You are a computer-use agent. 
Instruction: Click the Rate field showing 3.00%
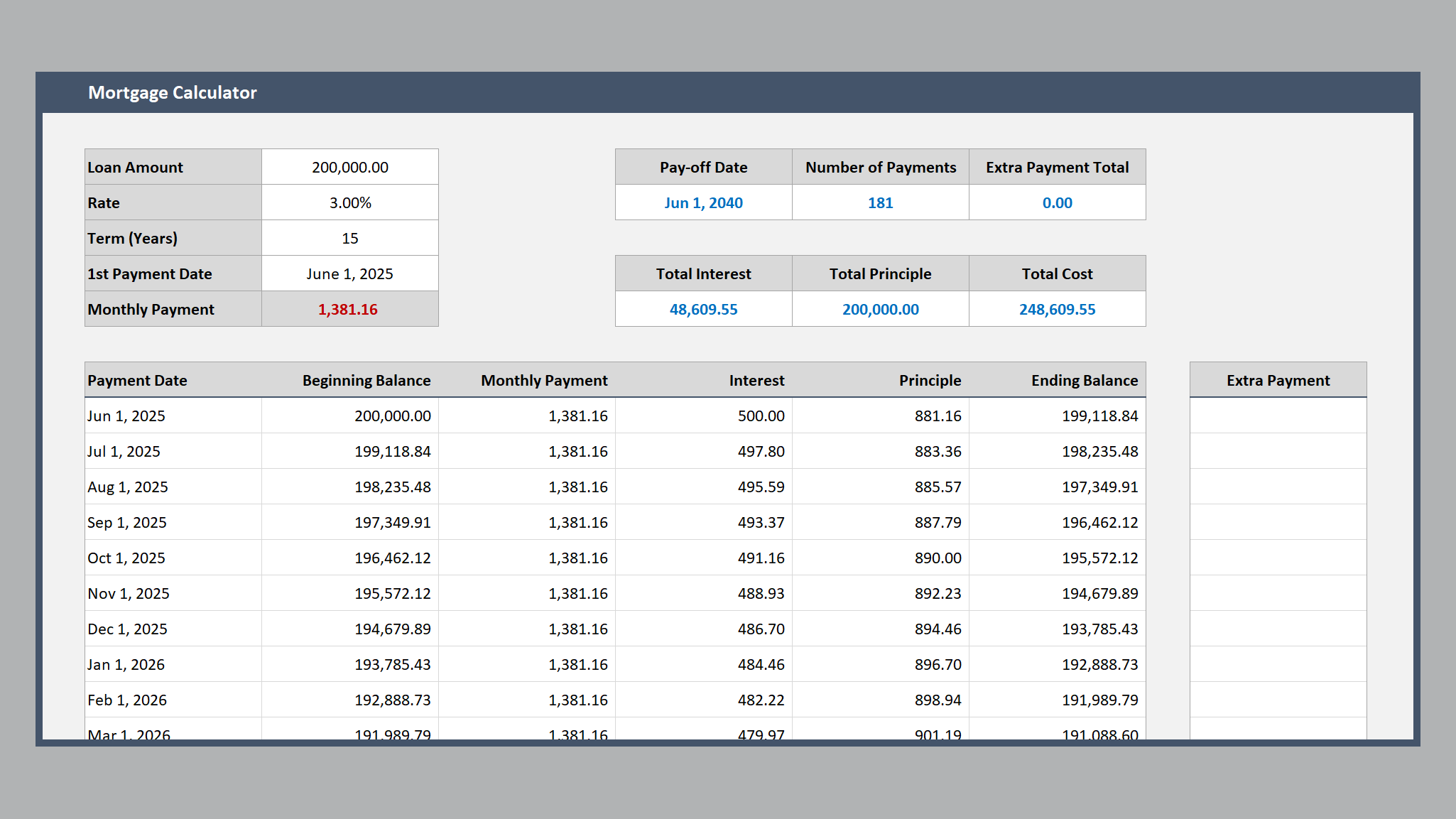pos(350,202)
